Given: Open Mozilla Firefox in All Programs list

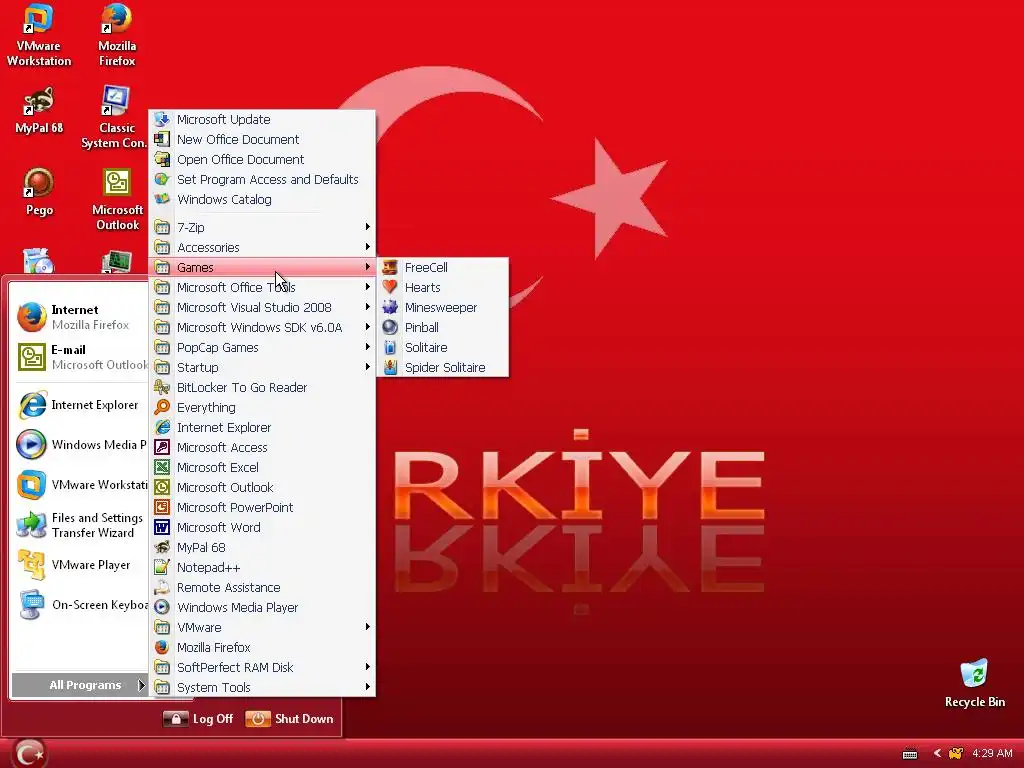Looking at the screenshot, I should [262, 648].
